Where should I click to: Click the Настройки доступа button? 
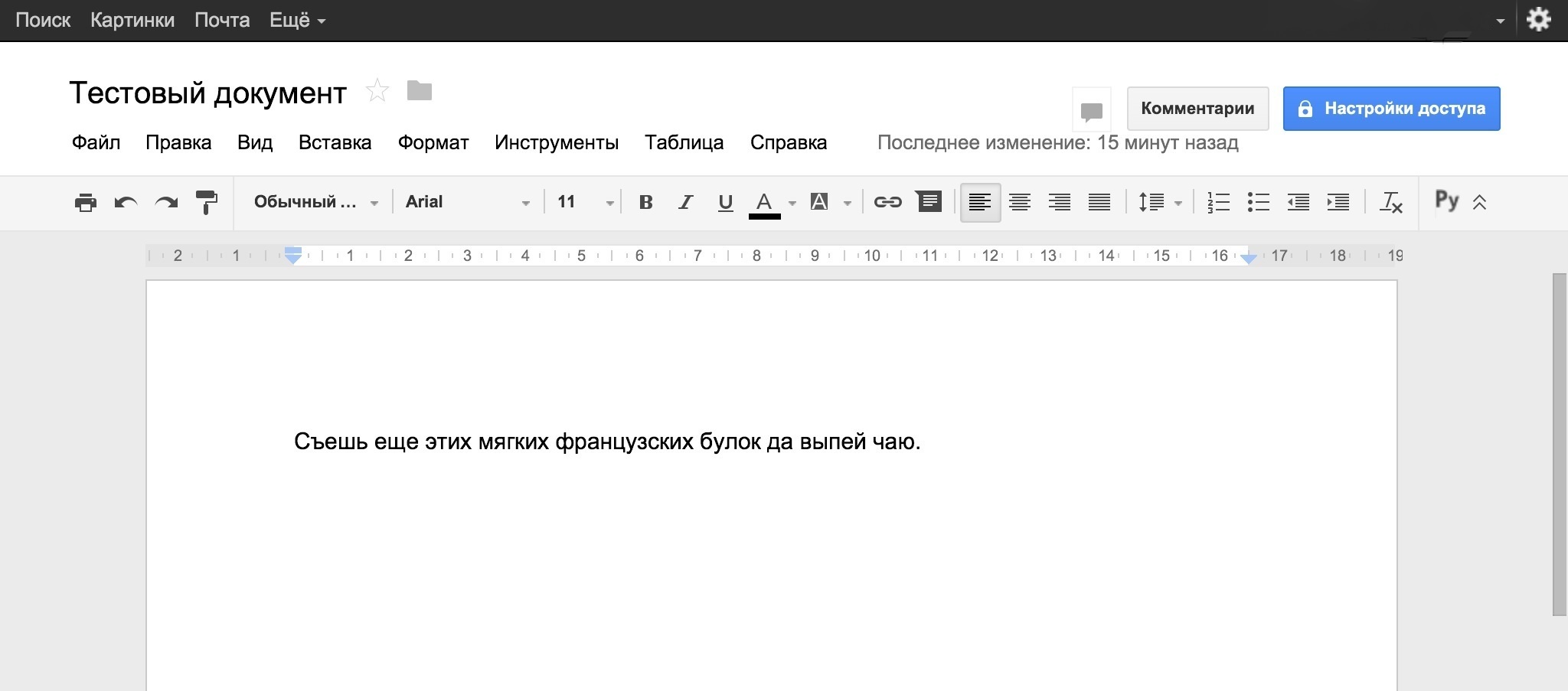pos(1391,109)
